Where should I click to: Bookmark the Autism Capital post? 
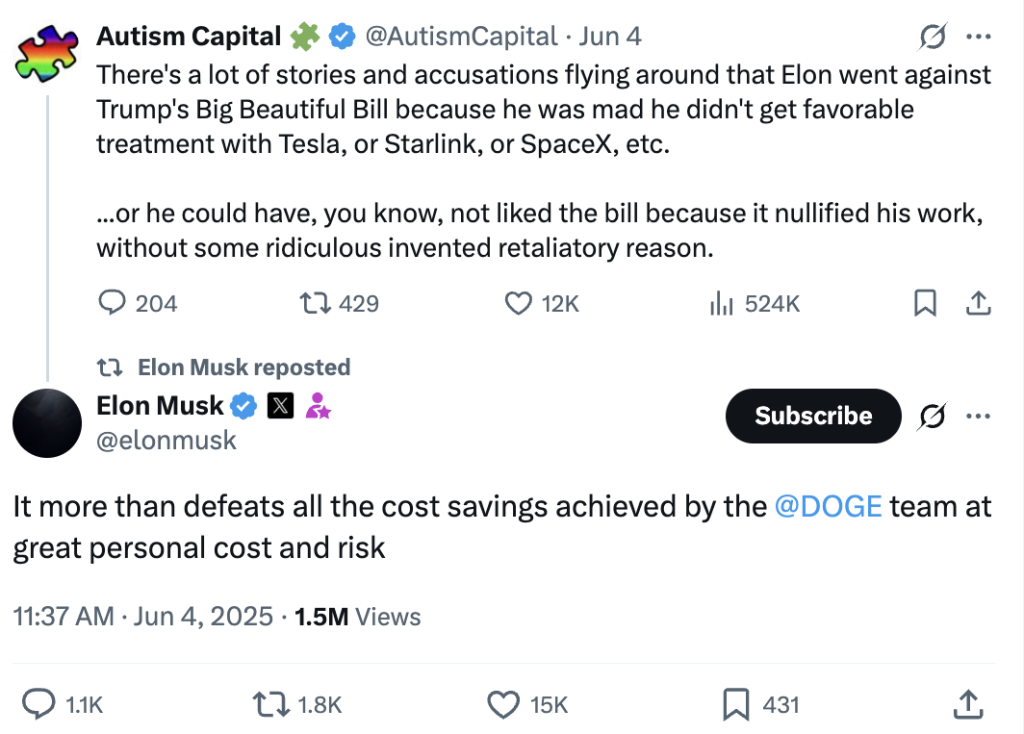pyautogui.click(x=926, y=303)
